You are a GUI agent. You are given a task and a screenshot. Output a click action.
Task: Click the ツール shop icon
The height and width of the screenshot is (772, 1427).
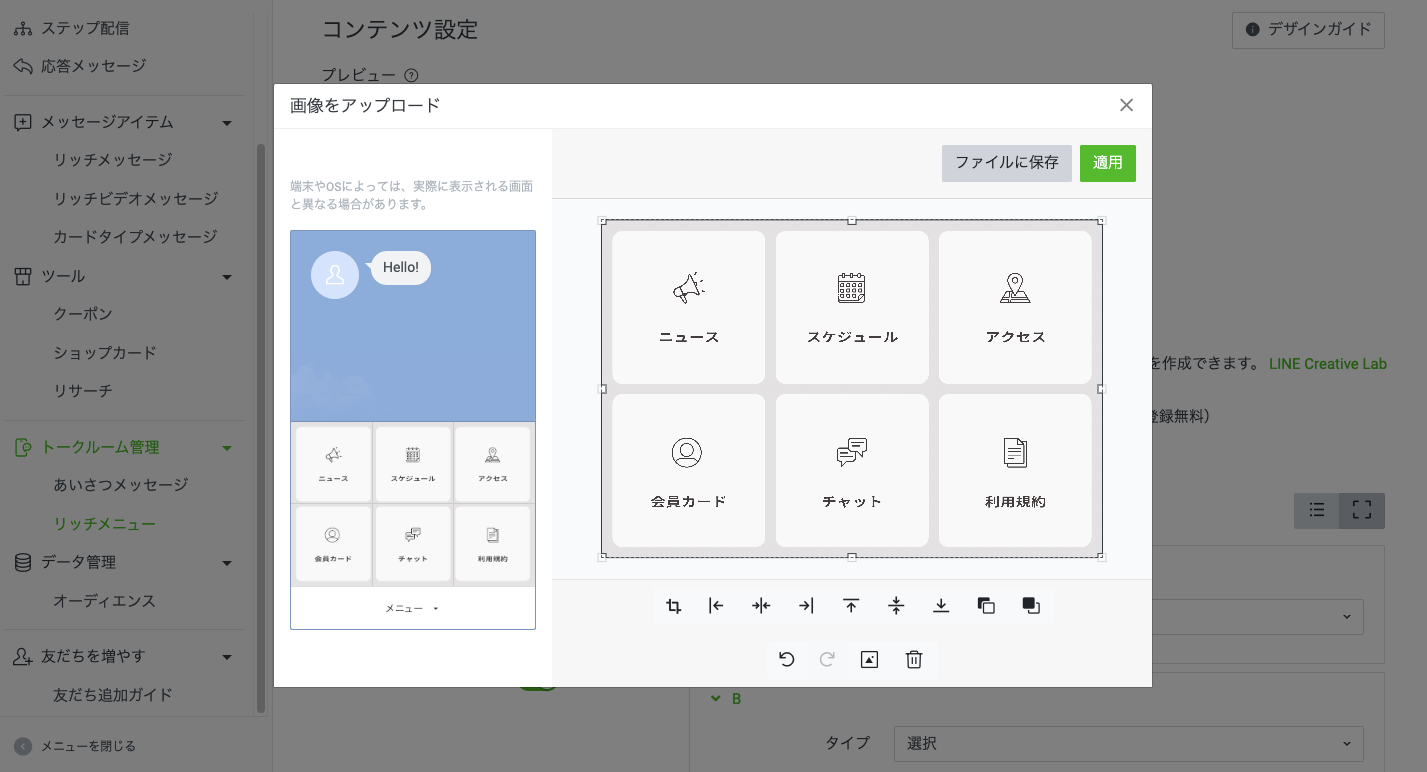(22, 276)
